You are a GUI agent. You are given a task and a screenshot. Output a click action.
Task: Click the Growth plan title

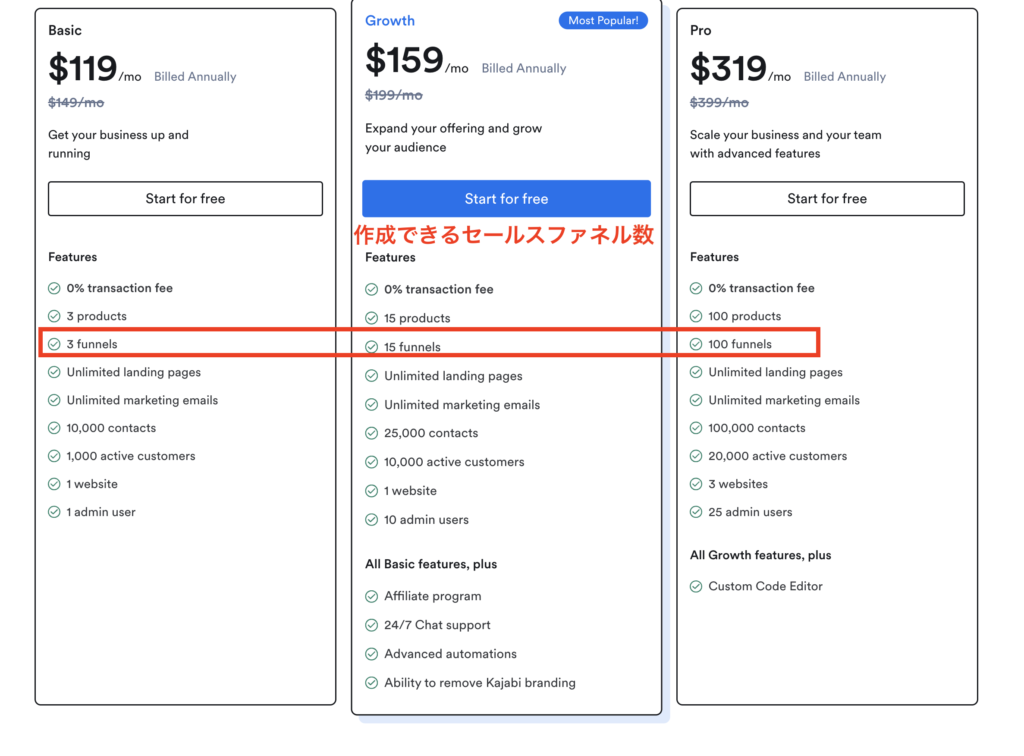390,20
